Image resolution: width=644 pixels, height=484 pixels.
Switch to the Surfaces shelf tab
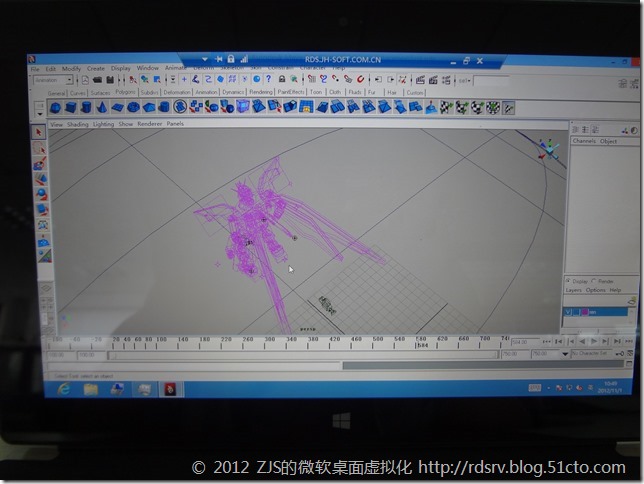(101, 93)
